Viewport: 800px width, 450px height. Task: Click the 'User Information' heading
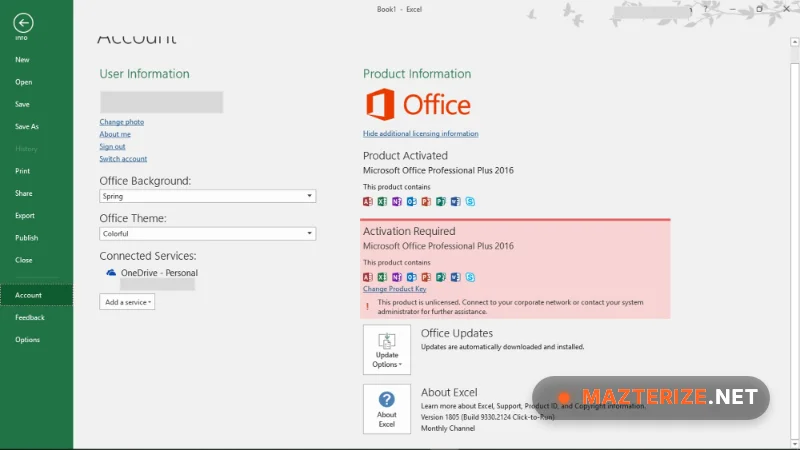[144, 73]
